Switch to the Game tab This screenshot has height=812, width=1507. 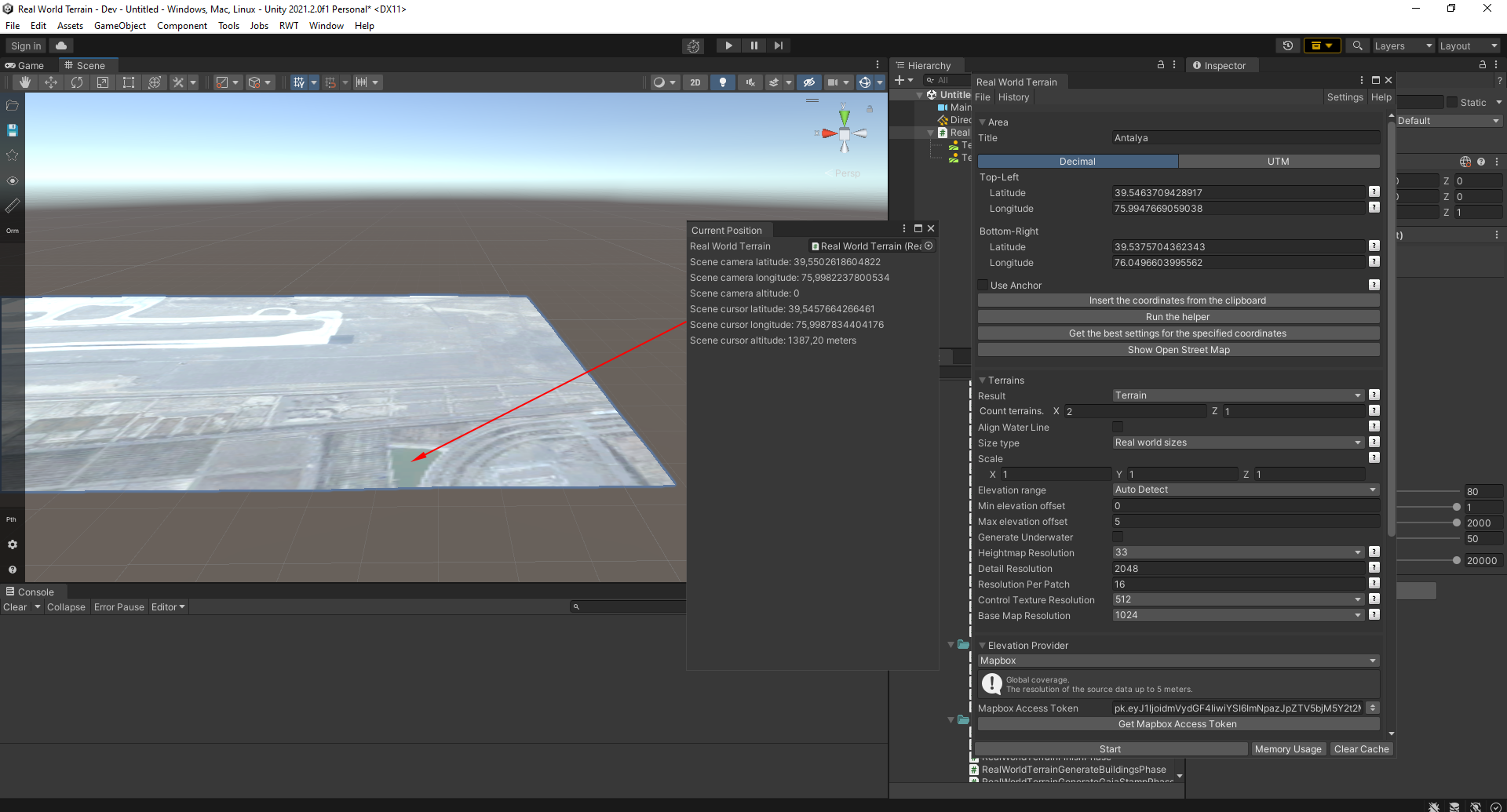pos(25,65)
